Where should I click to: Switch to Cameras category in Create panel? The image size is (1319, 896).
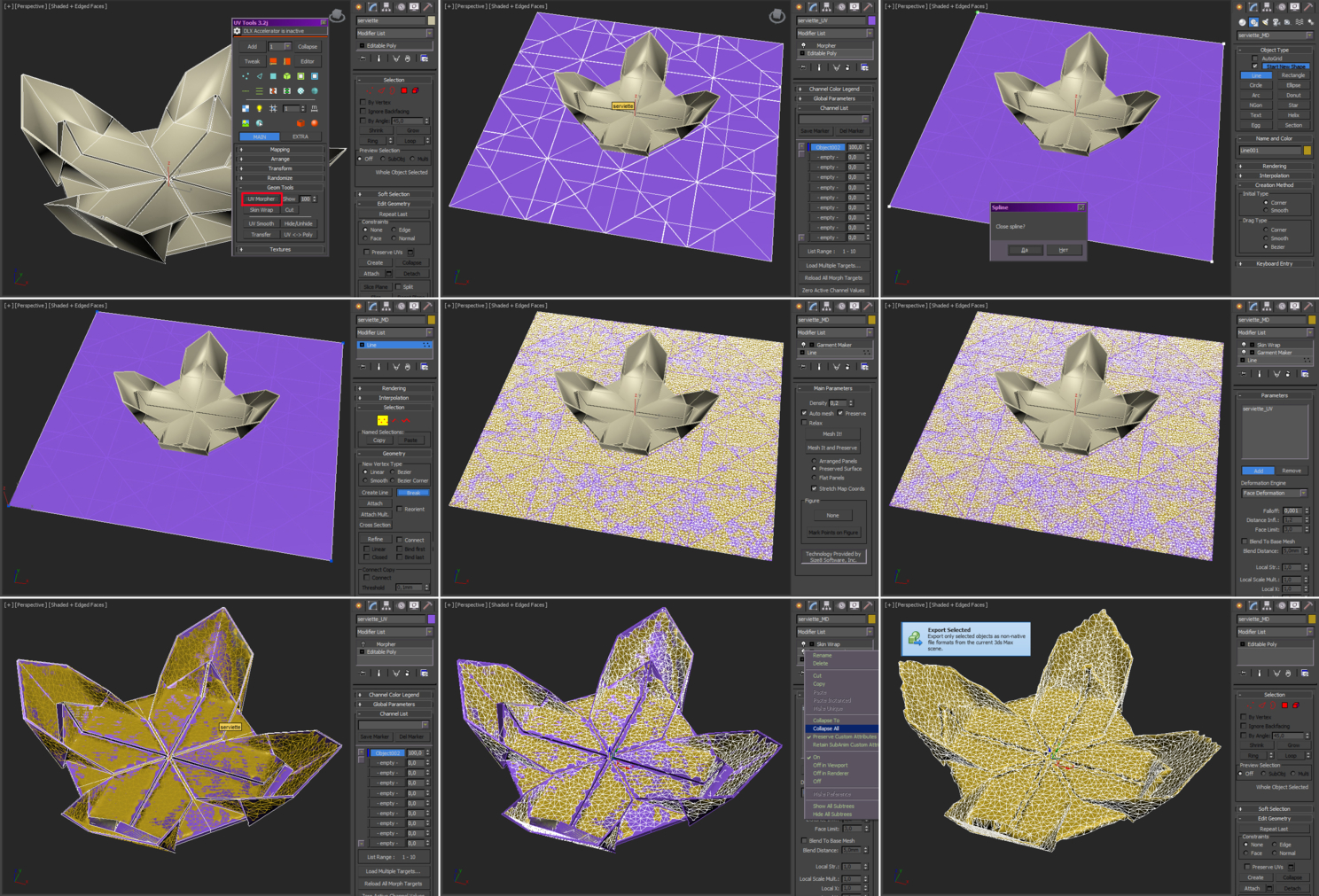click(1276, 22)
